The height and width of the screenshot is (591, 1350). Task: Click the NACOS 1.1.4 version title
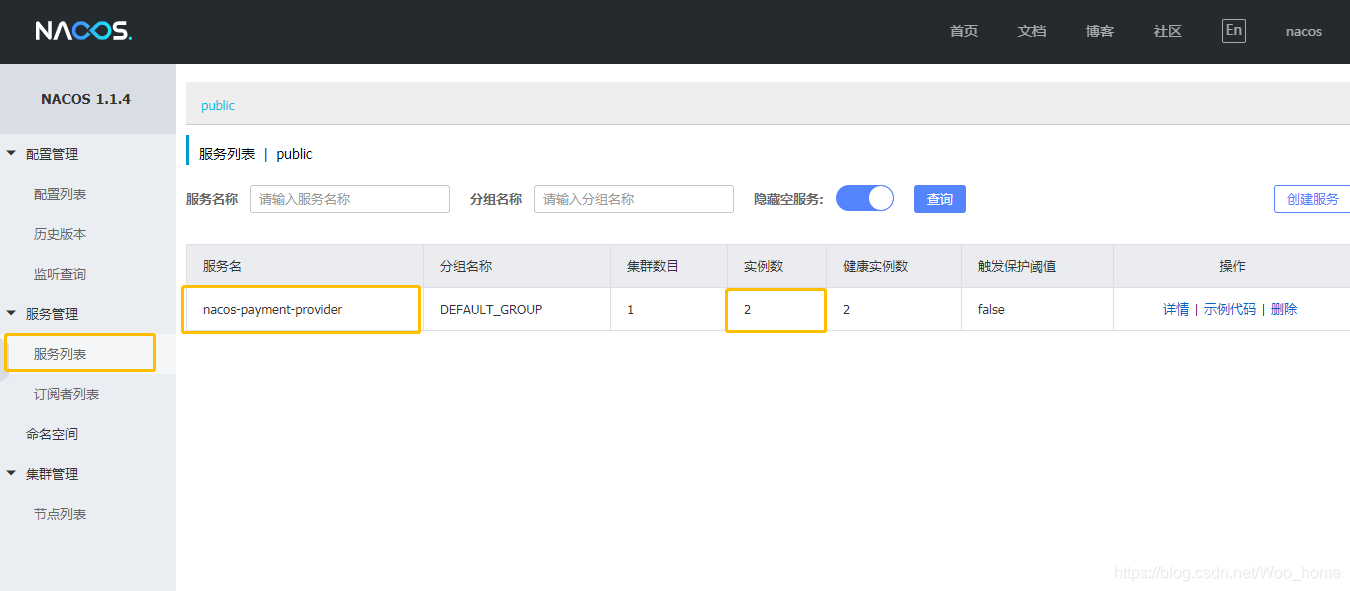point(86,99)
